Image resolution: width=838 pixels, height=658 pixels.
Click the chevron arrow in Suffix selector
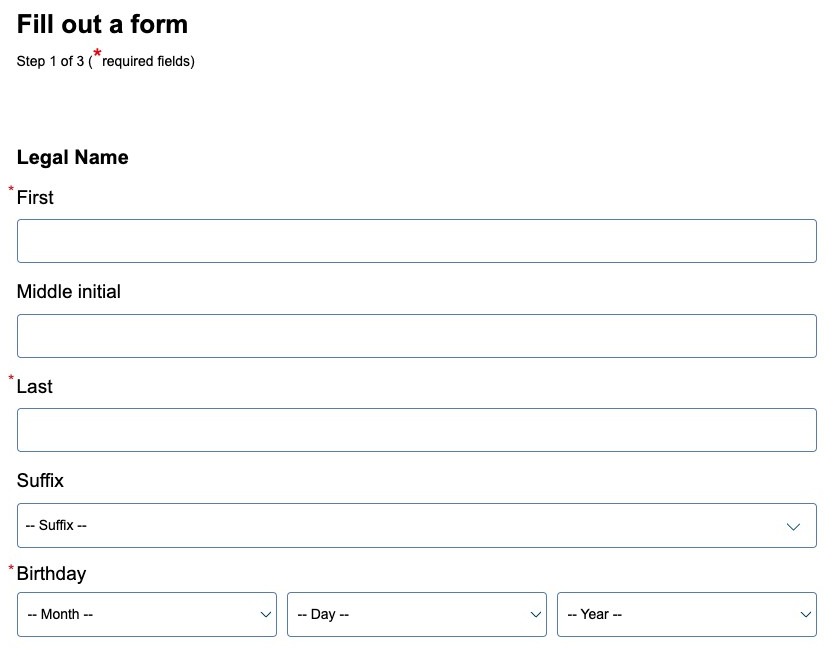click(794, 526)
